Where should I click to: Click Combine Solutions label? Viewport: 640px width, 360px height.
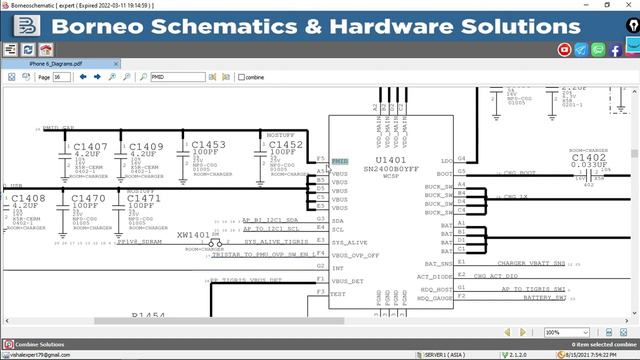[x=40, y=344]
